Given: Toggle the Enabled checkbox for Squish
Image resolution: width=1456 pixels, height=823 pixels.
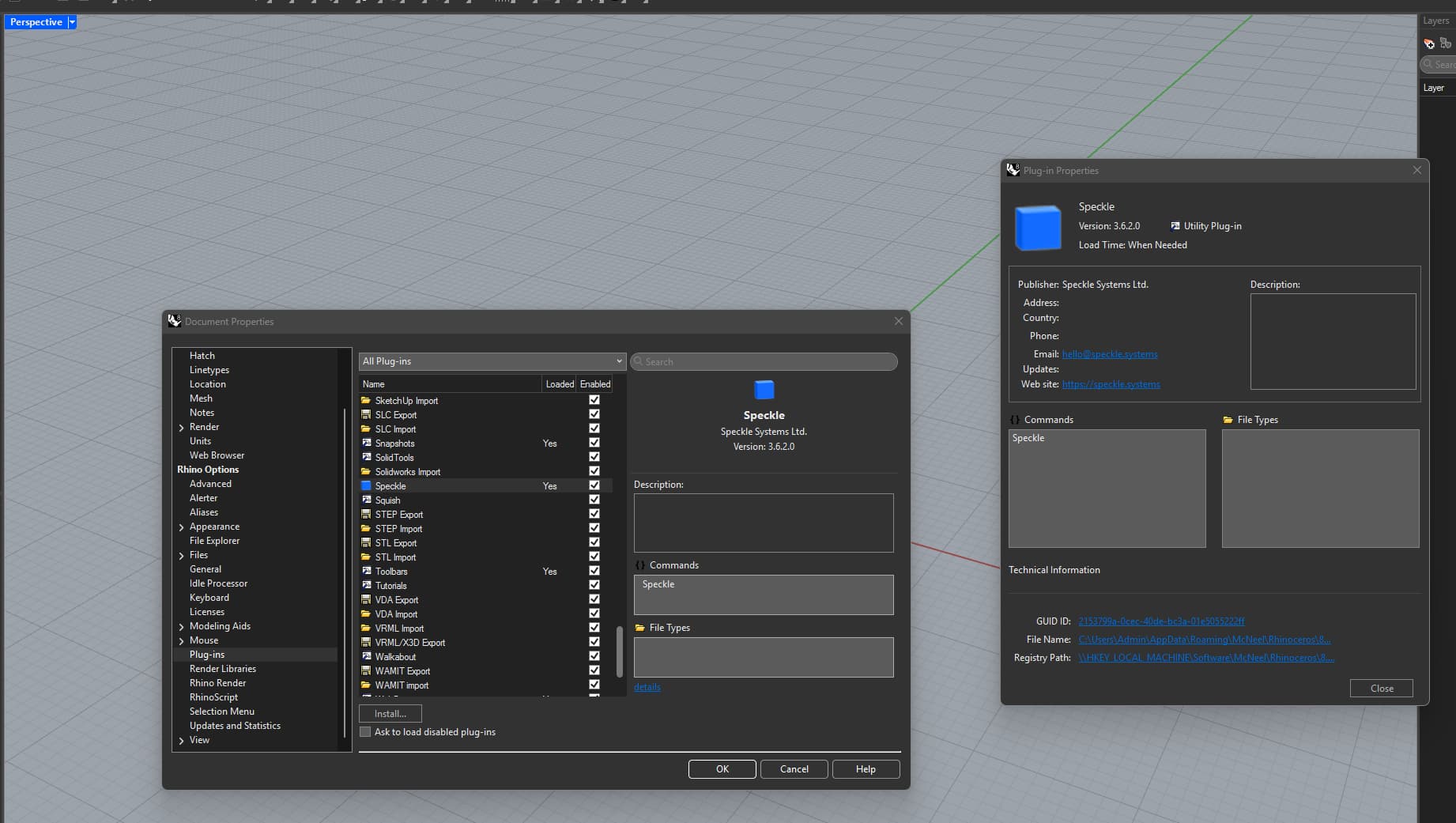Looking at the screenshot, I should [594, 500].
